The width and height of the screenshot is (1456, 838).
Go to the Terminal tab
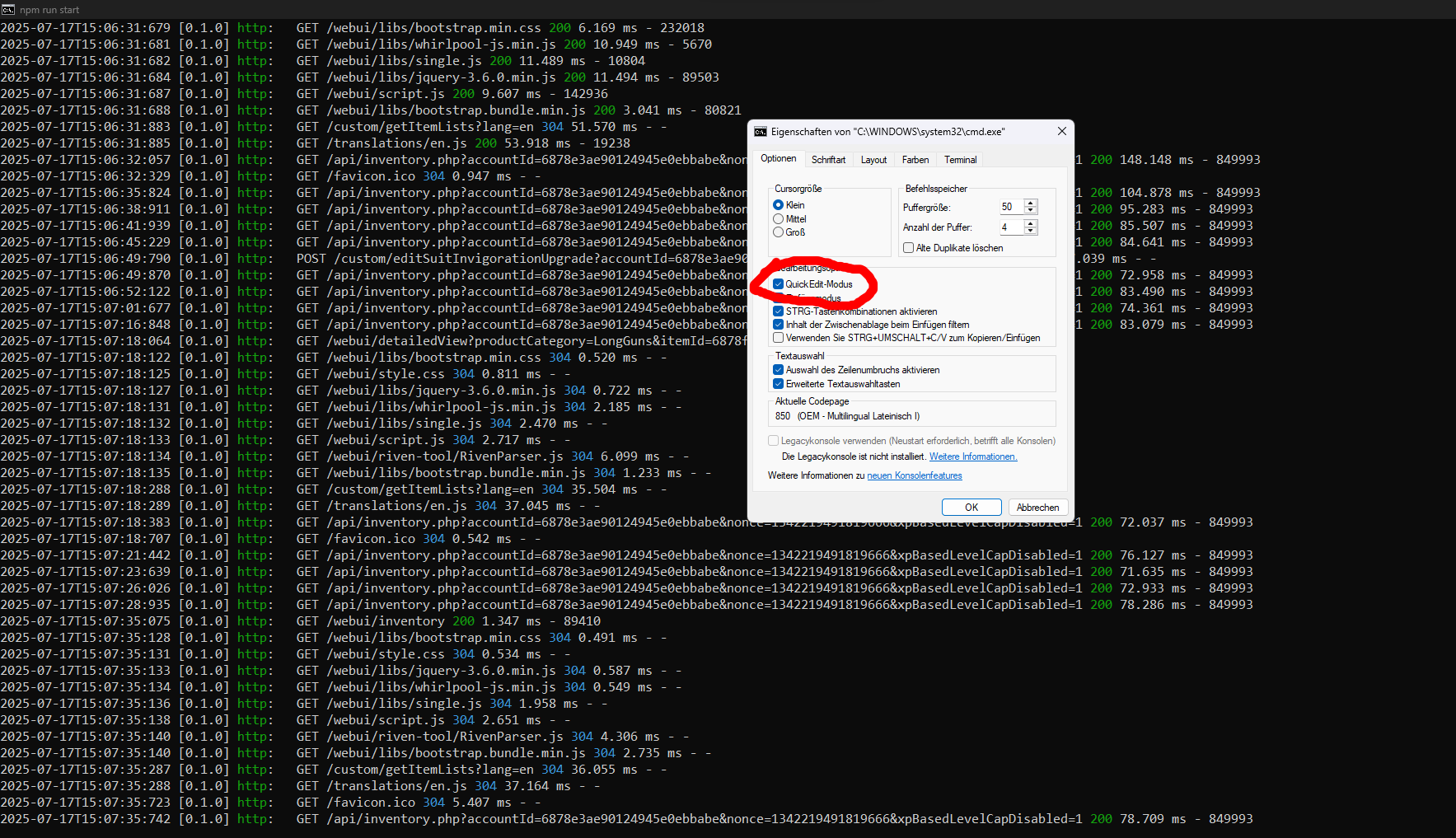(x=960, y=160)
